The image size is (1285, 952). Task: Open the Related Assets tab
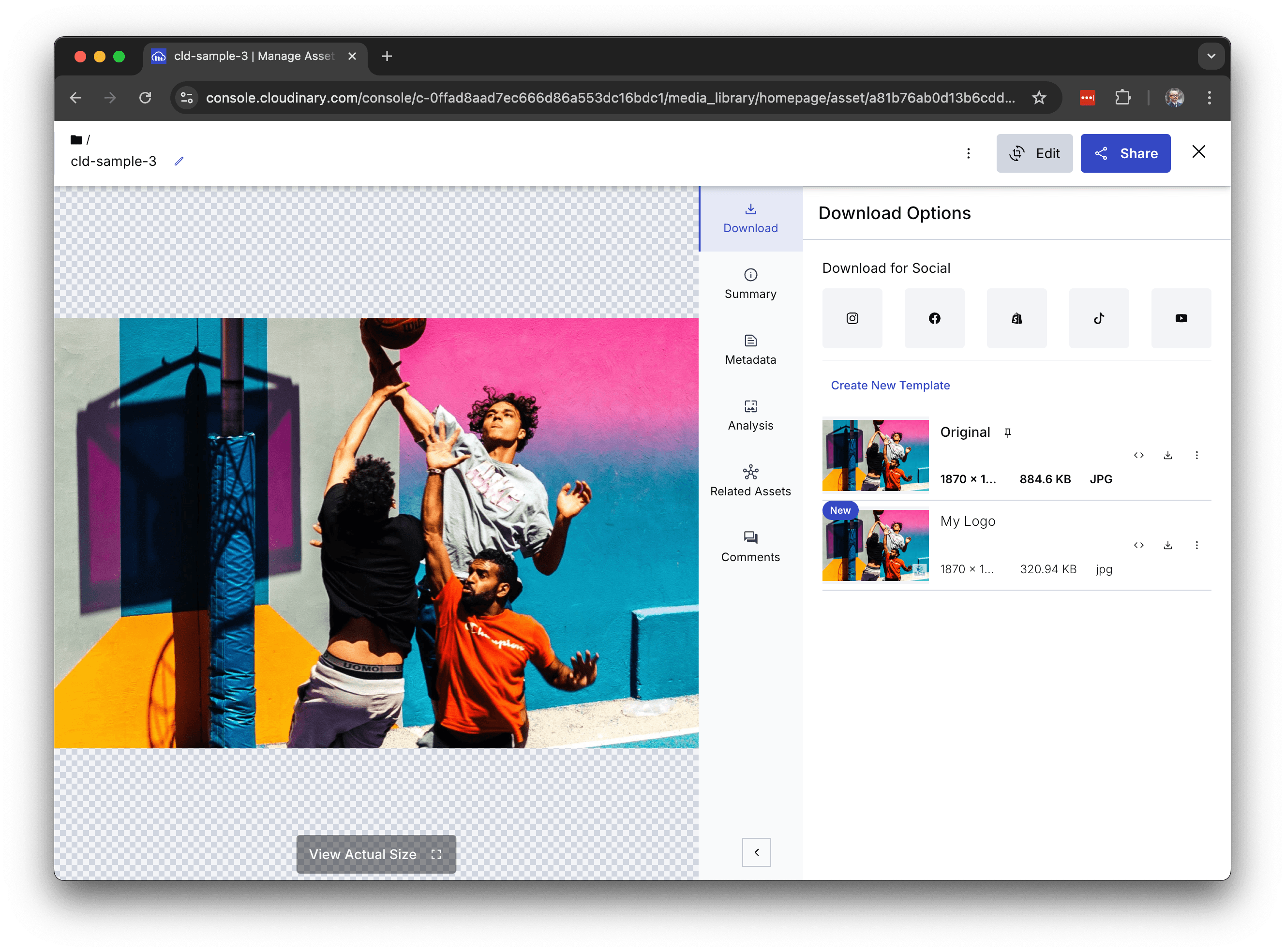tap(750, 481)
